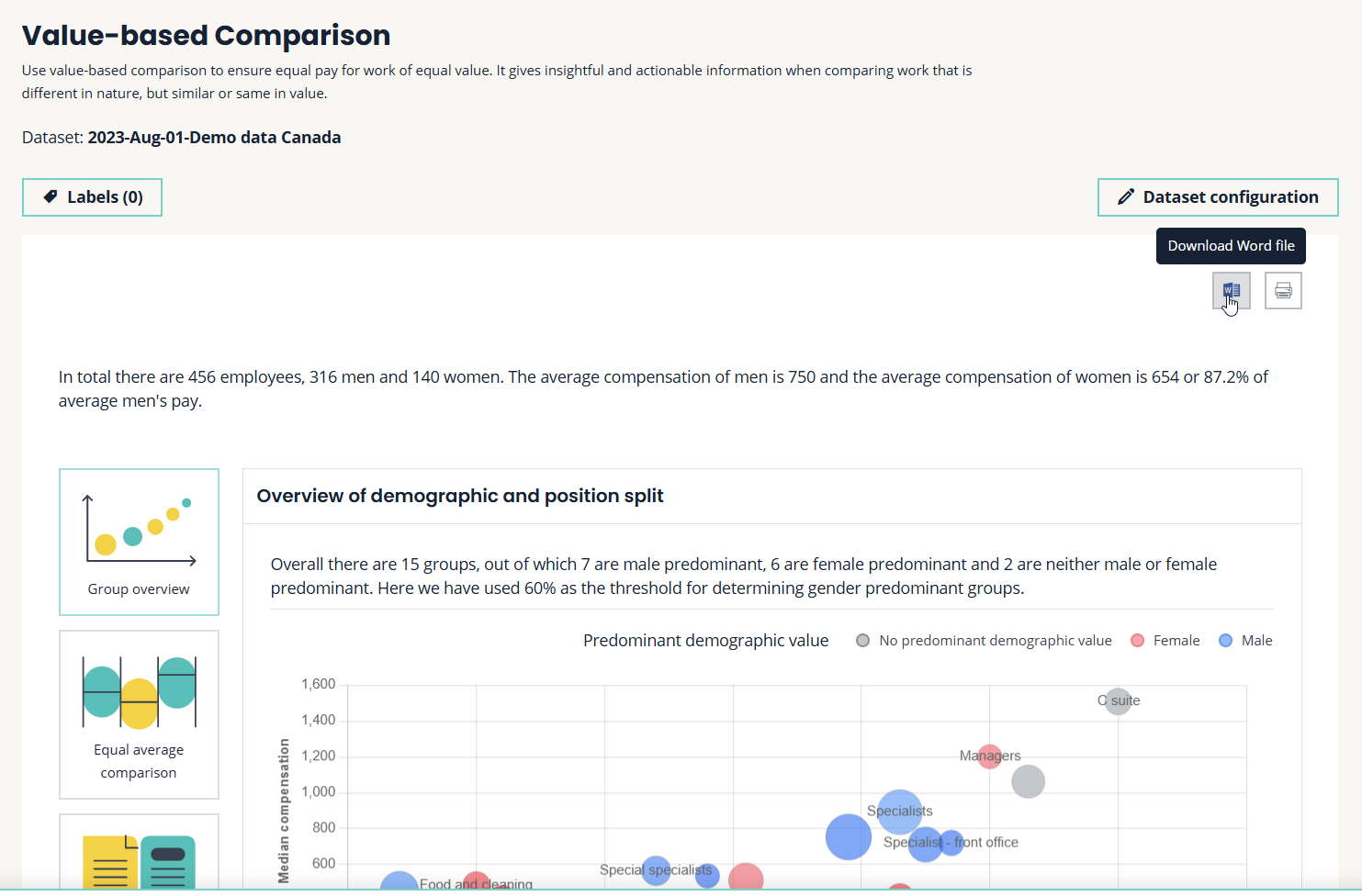1362x896 pixels.
Task: Click the pencil icon in Dataset configuration
Action: [1125, 197]
